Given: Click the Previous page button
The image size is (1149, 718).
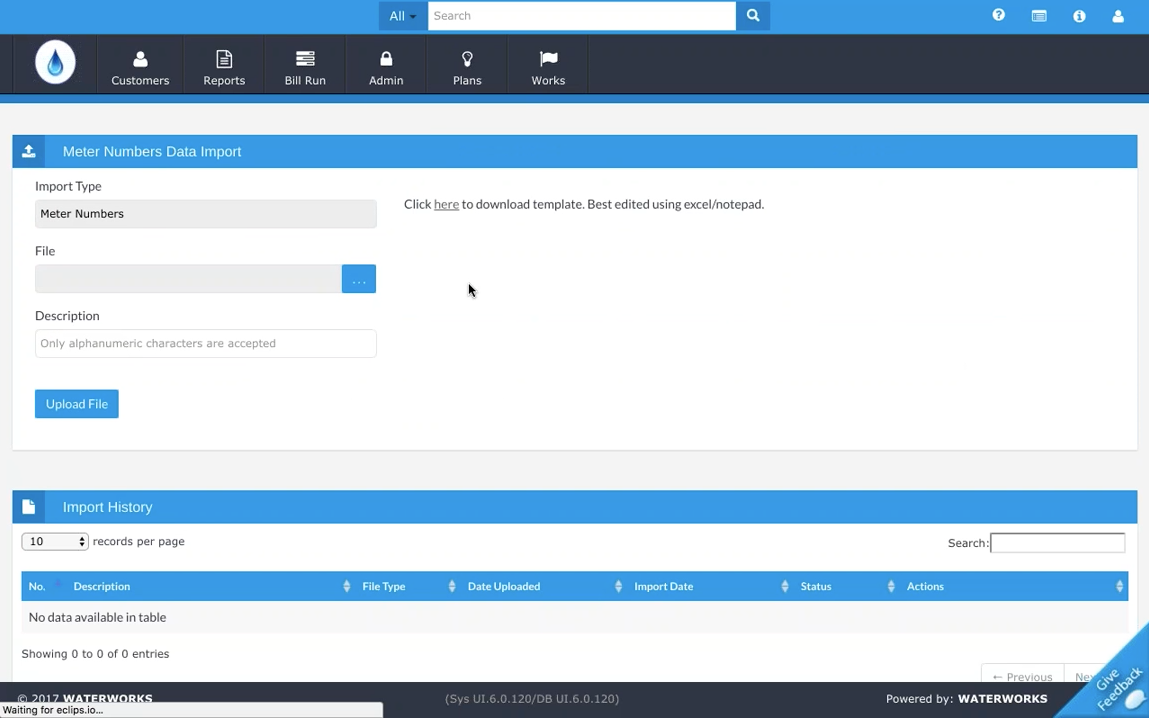Looking at the screenshot, I should (1022, 674).
